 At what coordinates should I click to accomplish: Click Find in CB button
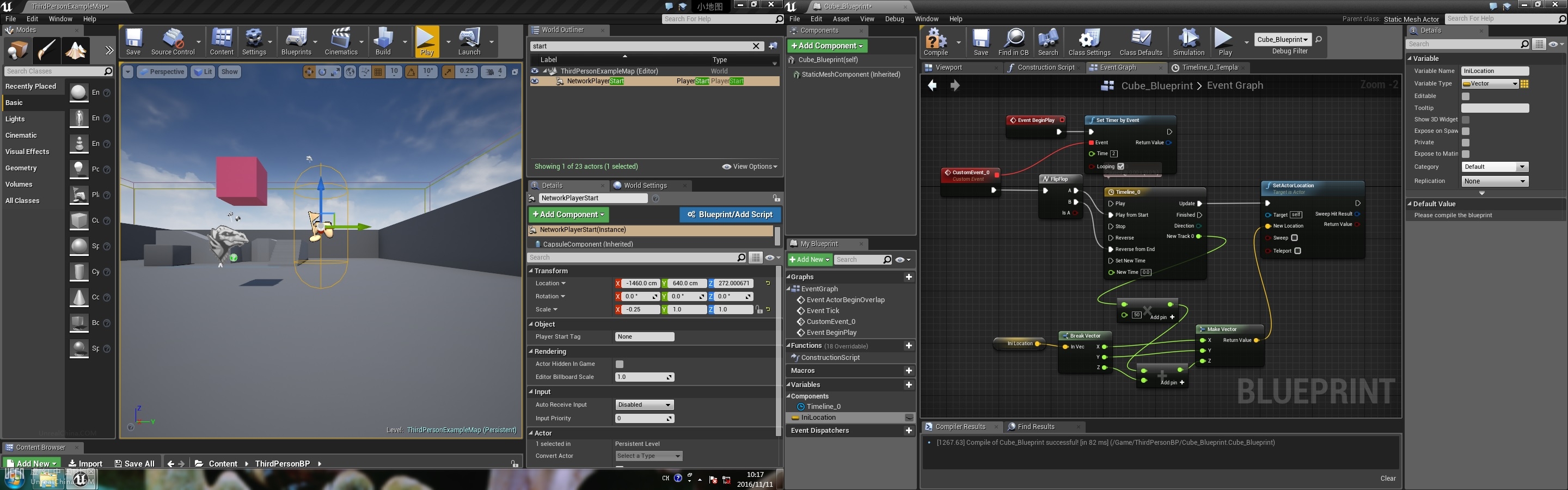(1013, 42)
